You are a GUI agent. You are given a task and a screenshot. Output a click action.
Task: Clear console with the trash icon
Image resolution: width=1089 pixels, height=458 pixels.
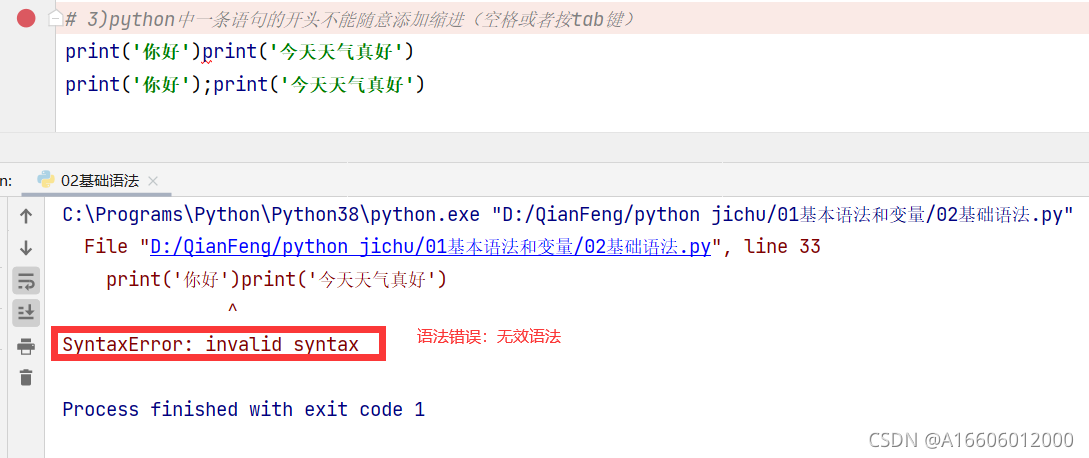[x=26, y=377]
